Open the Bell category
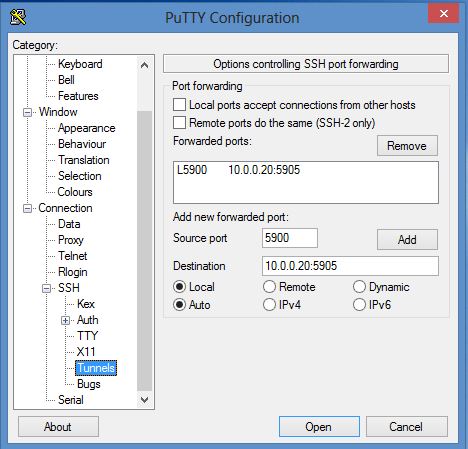The image size is (468, 449). [66, 80]
